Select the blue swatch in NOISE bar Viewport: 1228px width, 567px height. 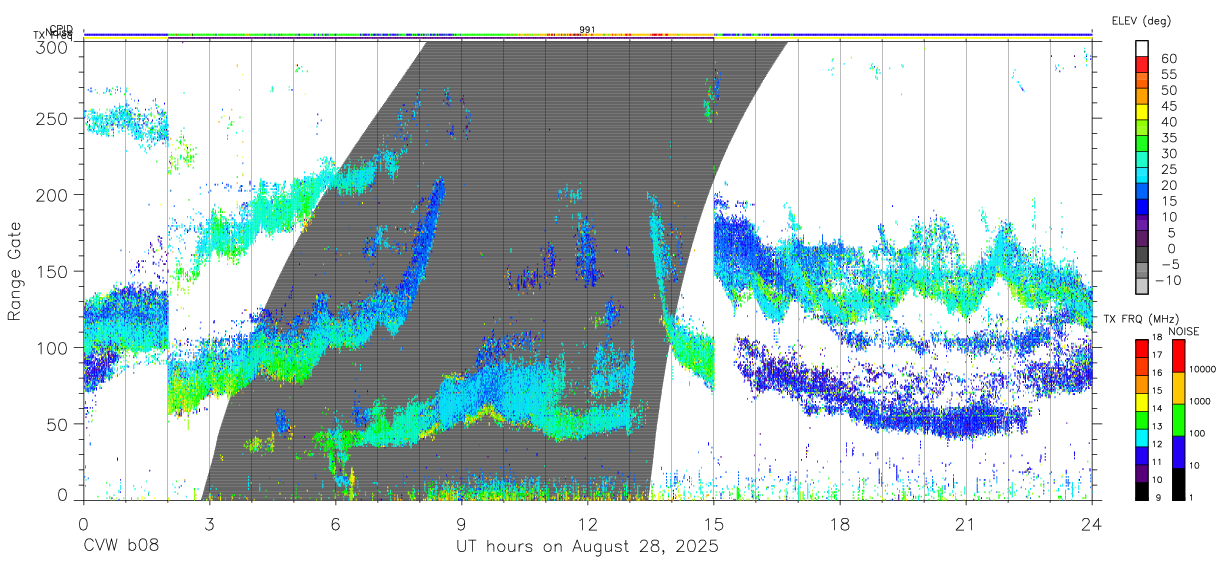coord(1178,450)
